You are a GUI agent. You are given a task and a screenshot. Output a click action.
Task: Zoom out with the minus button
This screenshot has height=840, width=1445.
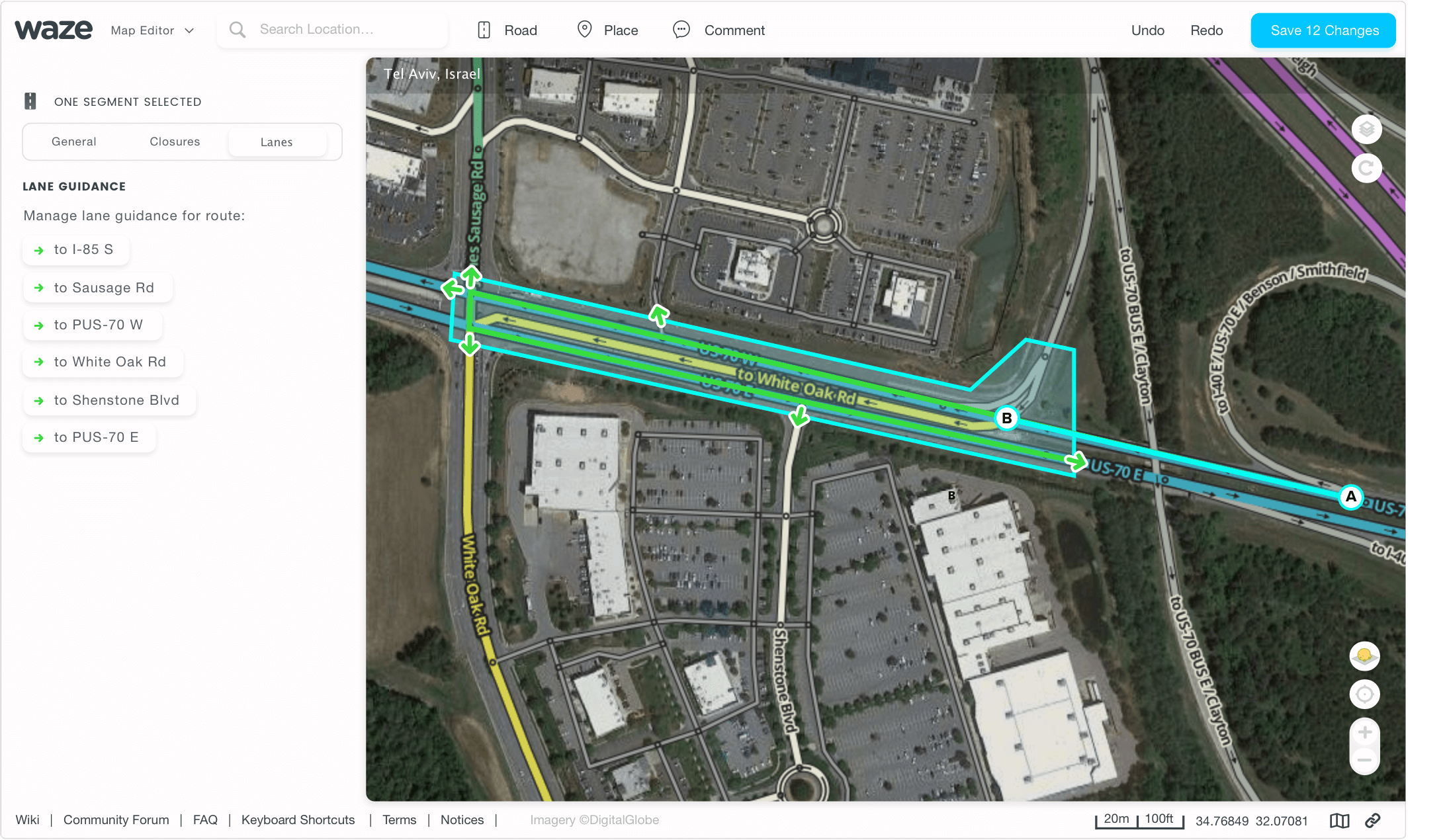(x=1364, y=760)
